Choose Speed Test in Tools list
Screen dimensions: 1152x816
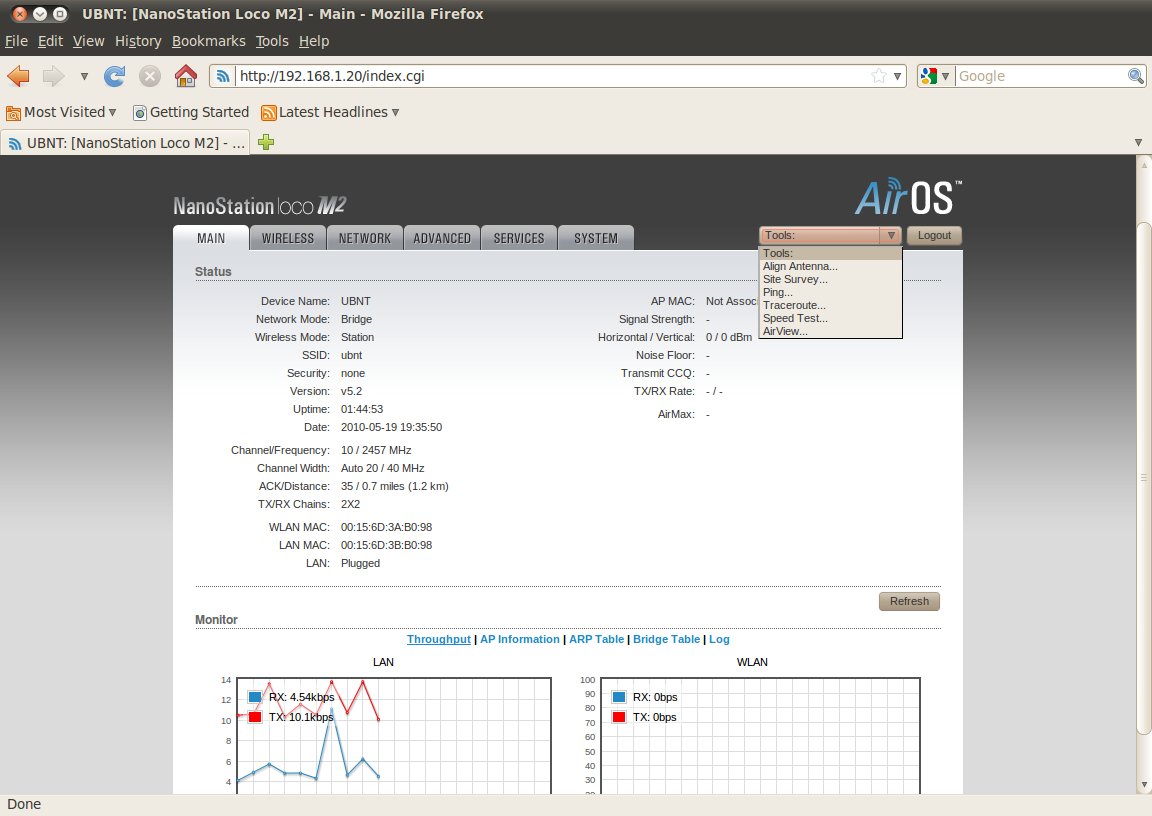pyautogui.click(x=795, y=318)
